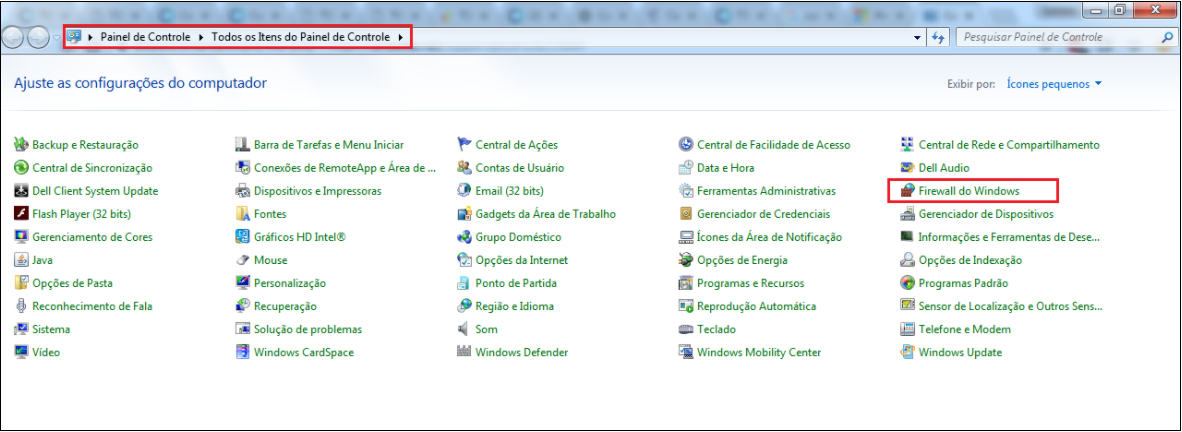
Task: Expand arrow after Todos os Itens do Painel de Controle
Action: click(x=401, y=37)
